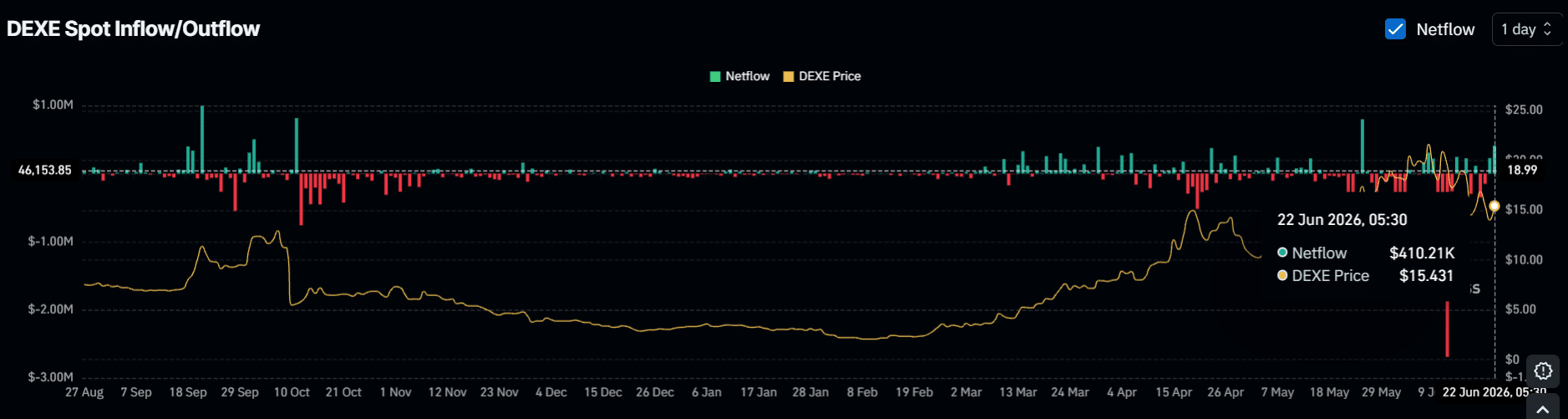
Task: Click the 1 Nov date label
Action: click(395, 391)
